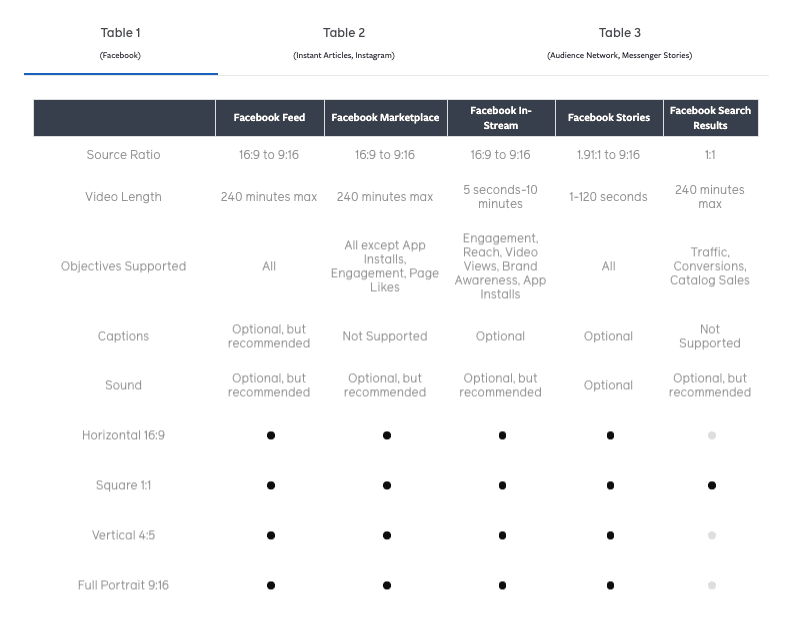Click Facebook Feed Horizontal 16:9 dot

click(x=271, y=436)
